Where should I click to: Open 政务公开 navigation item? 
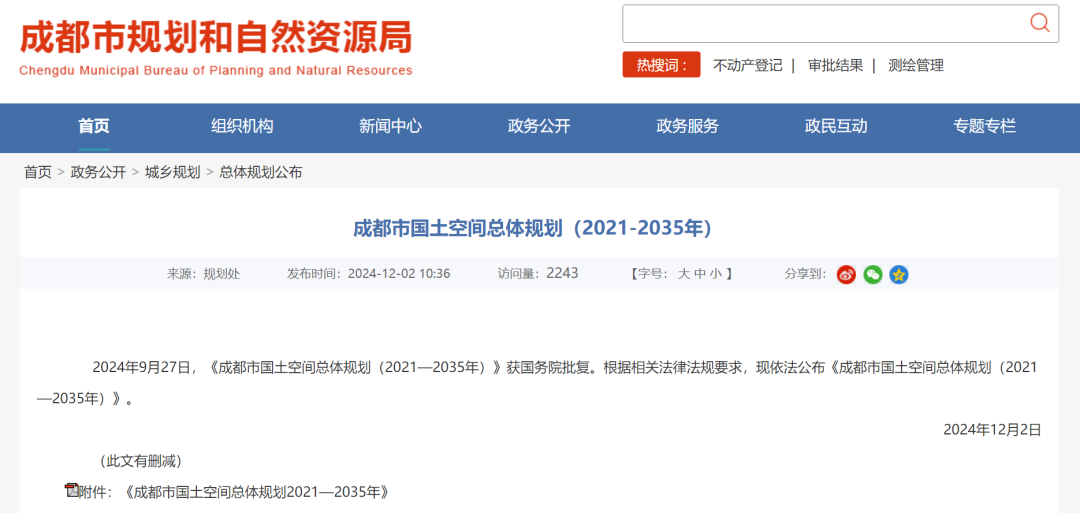click(x=539, y=127)
